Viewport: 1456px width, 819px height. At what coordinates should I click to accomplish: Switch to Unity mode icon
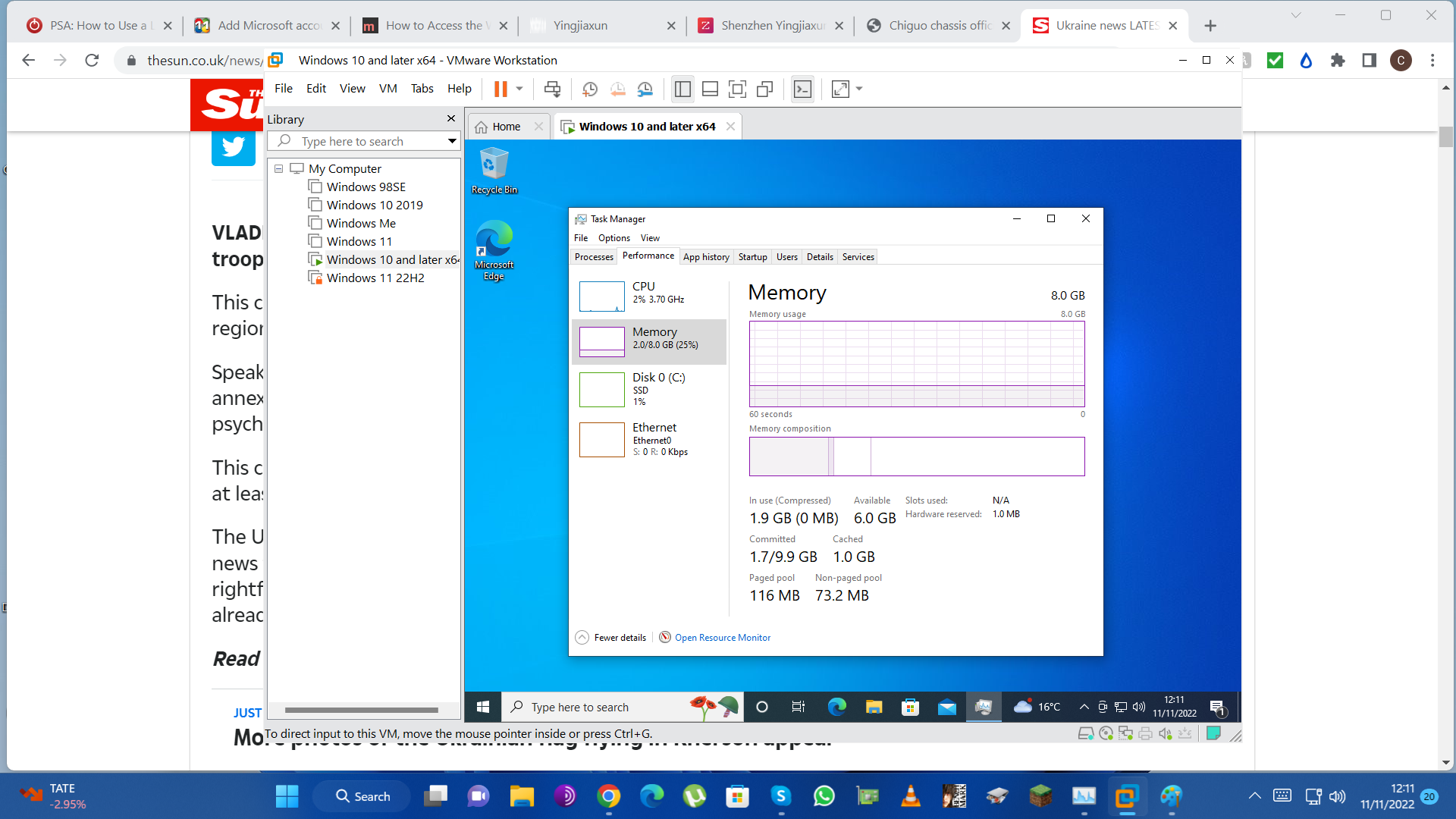[x=764, y=89]
